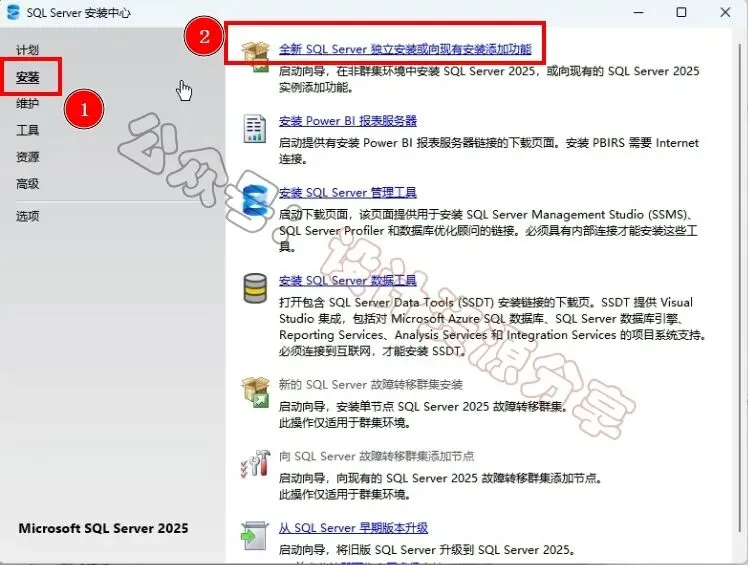Click description starting 启动提供有安装 Power BI
This screenshot has height=565, width=748.
point(488,151)
